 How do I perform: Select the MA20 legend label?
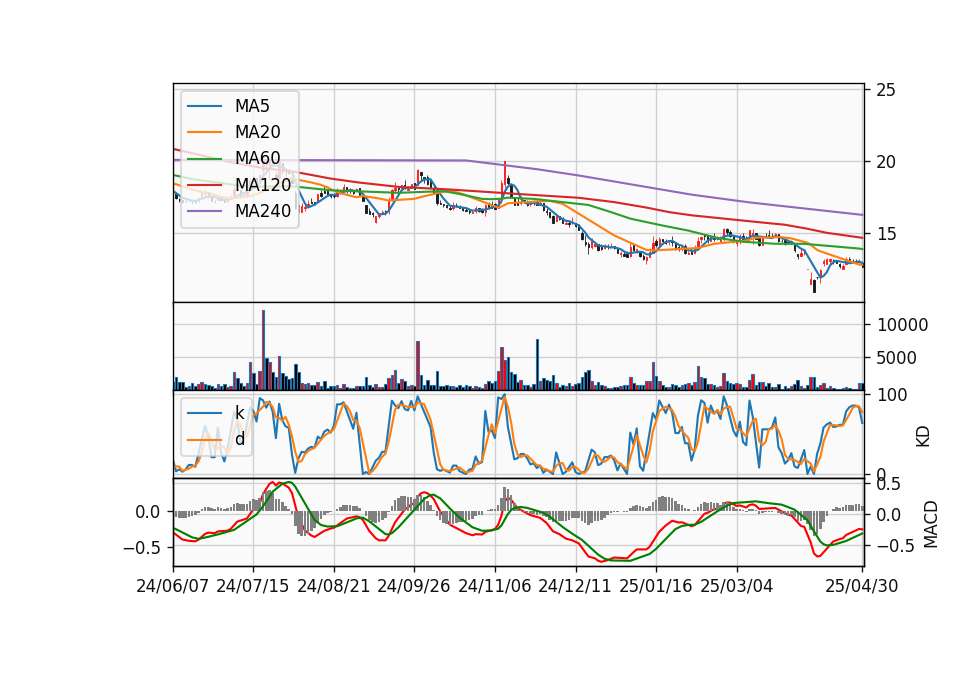point(257,132)
